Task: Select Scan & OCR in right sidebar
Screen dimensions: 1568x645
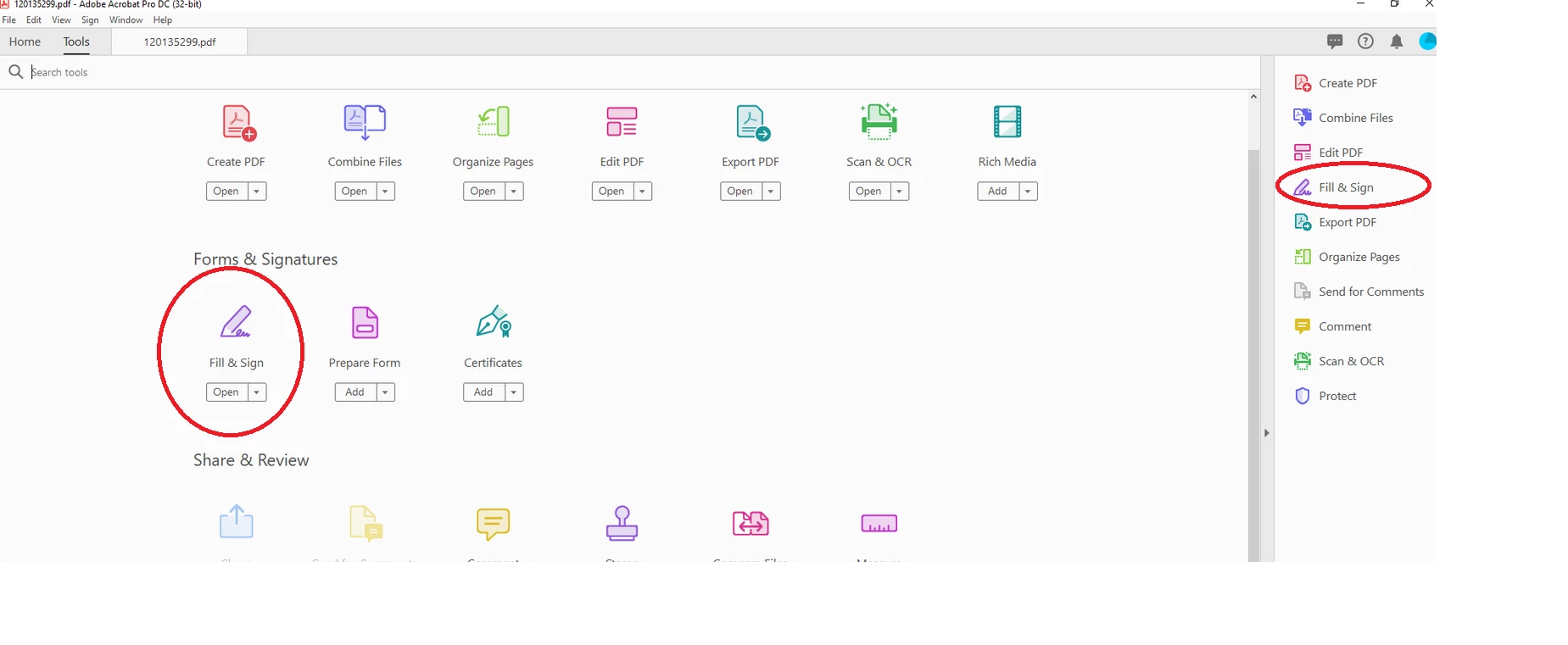Action: coord(1338,361)
